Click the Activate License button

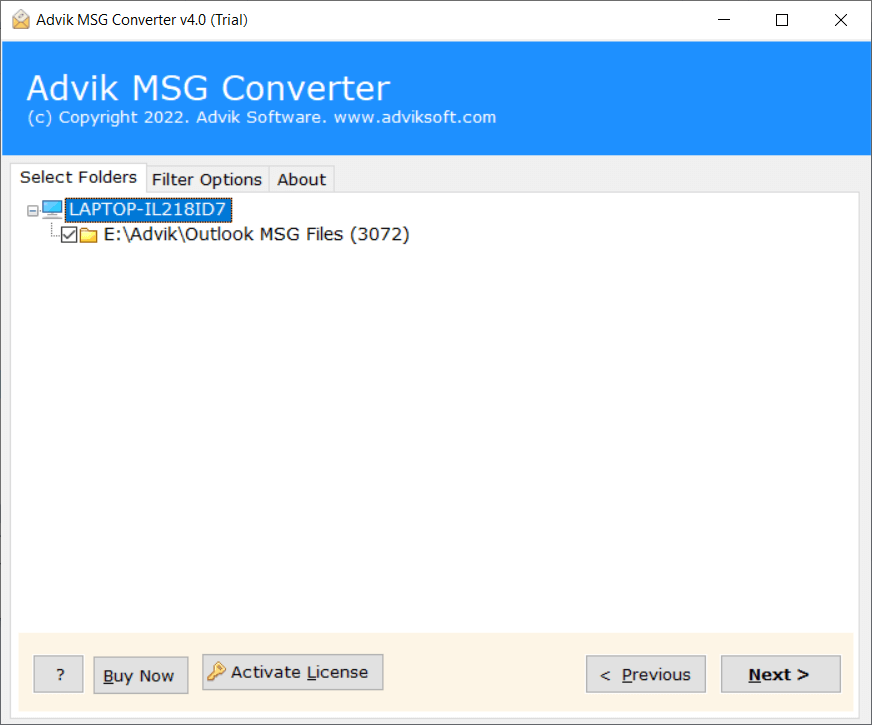pyautogui.click(x=293, y=672)
